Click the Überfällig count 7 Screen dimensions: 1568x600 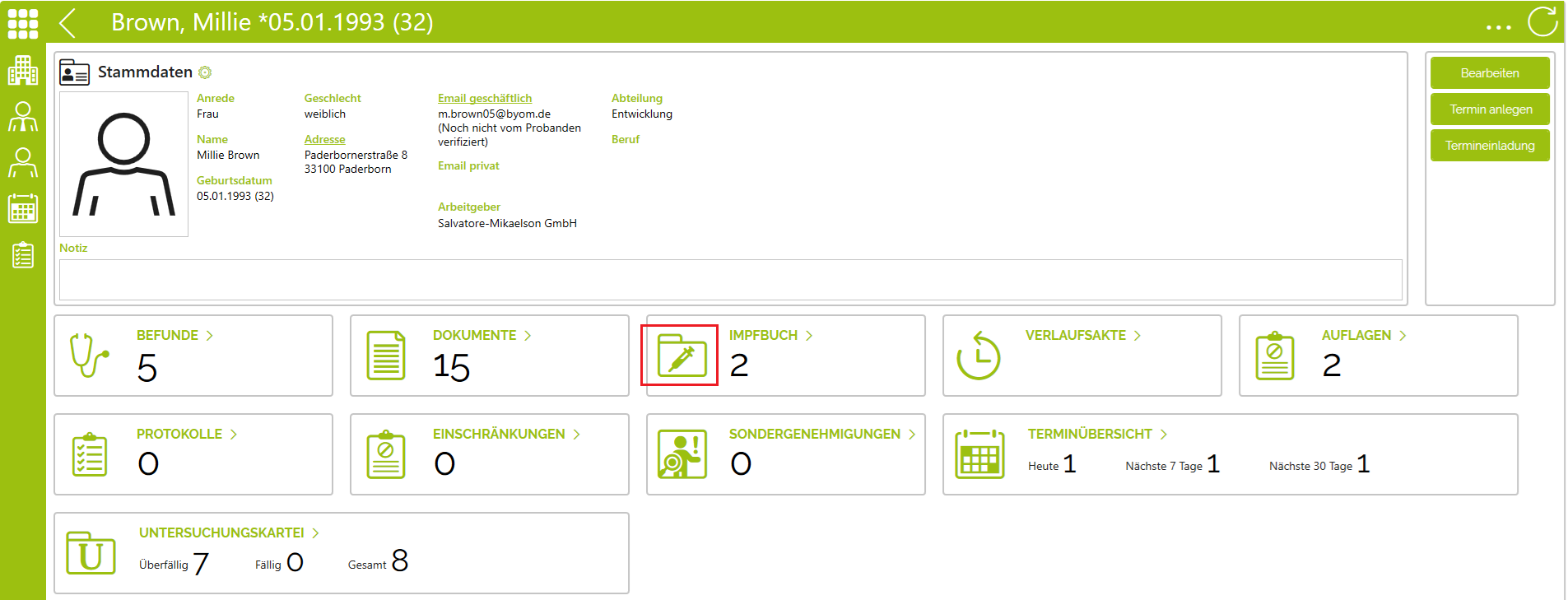(x=201, y=564)
